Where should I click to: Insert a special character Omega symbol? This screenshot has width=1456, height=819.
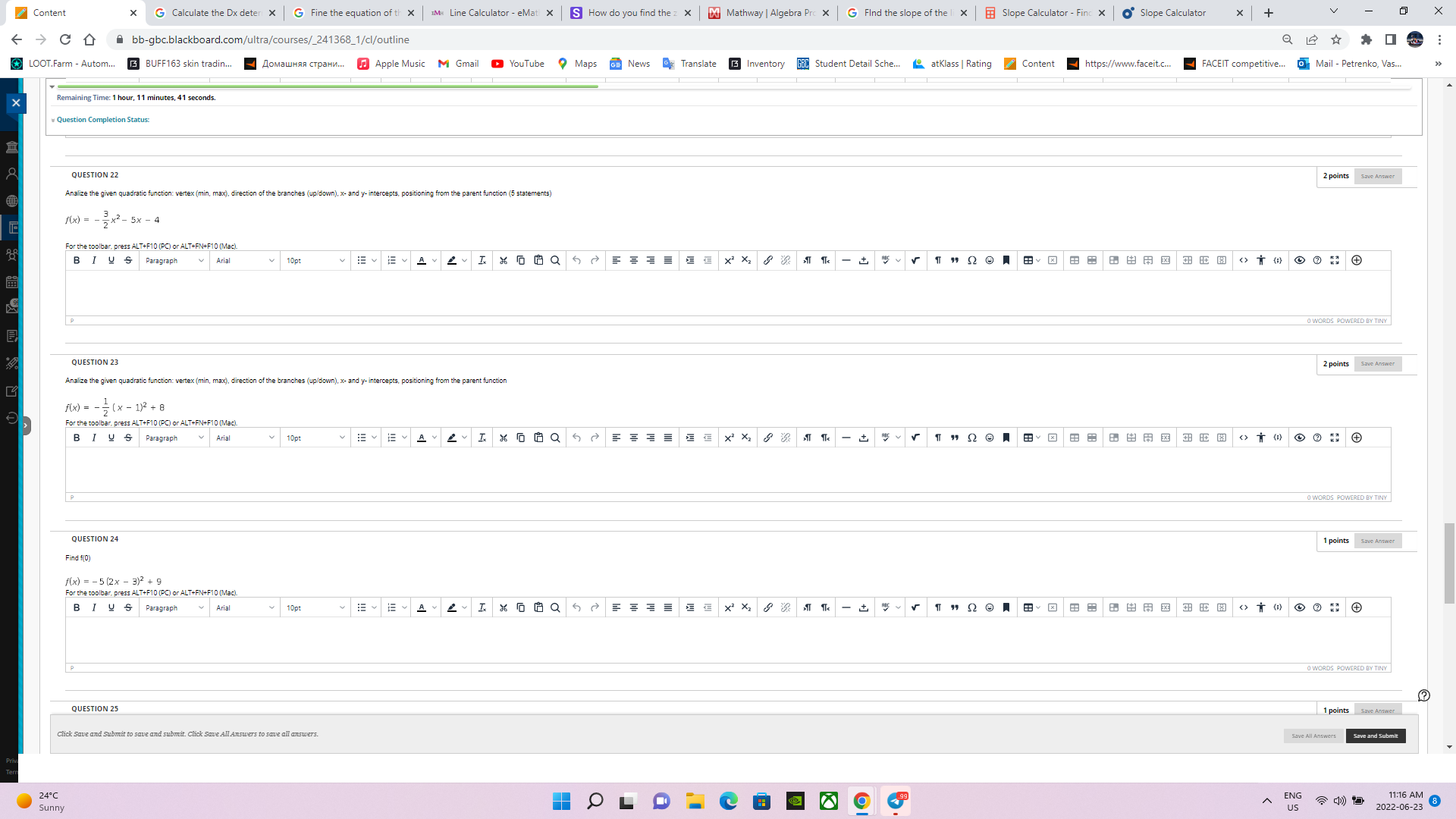click(x=972, y=260)
